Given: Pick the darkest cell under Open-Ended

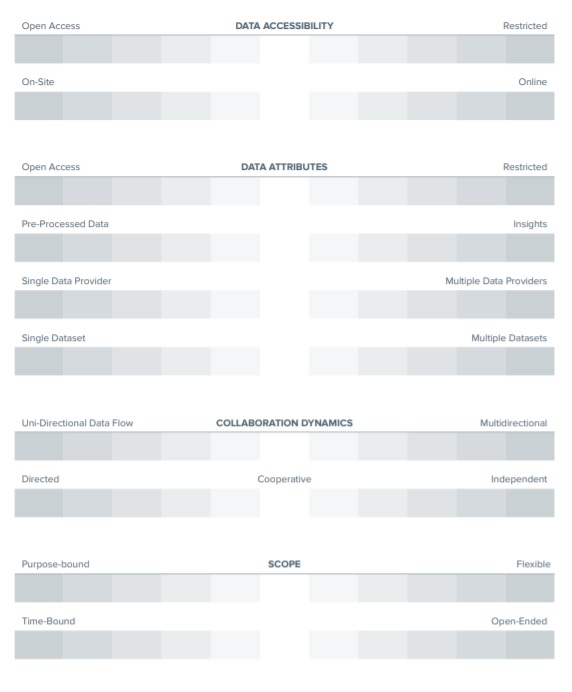Looking at the screenshot, I should 530,645.
